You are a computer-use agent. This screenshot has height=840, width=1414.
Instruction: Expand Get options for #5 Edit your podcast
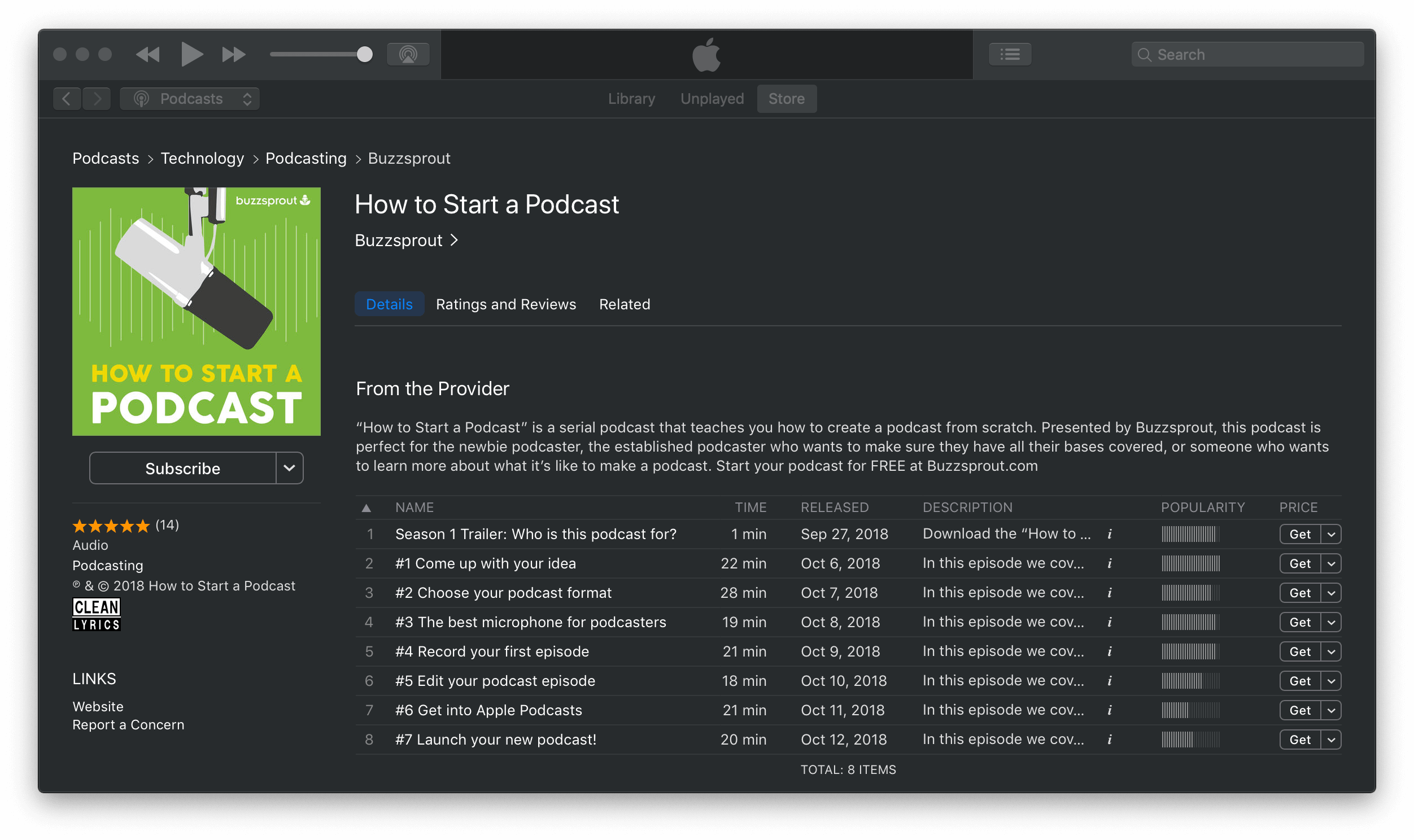click(1332, 681)
